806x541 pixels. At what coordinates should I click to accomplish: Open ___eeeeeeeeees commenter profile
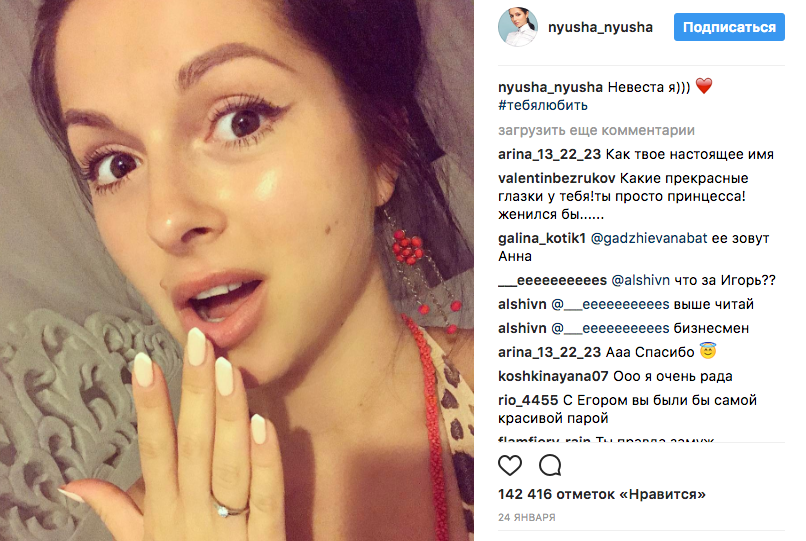tap(552, 280)
